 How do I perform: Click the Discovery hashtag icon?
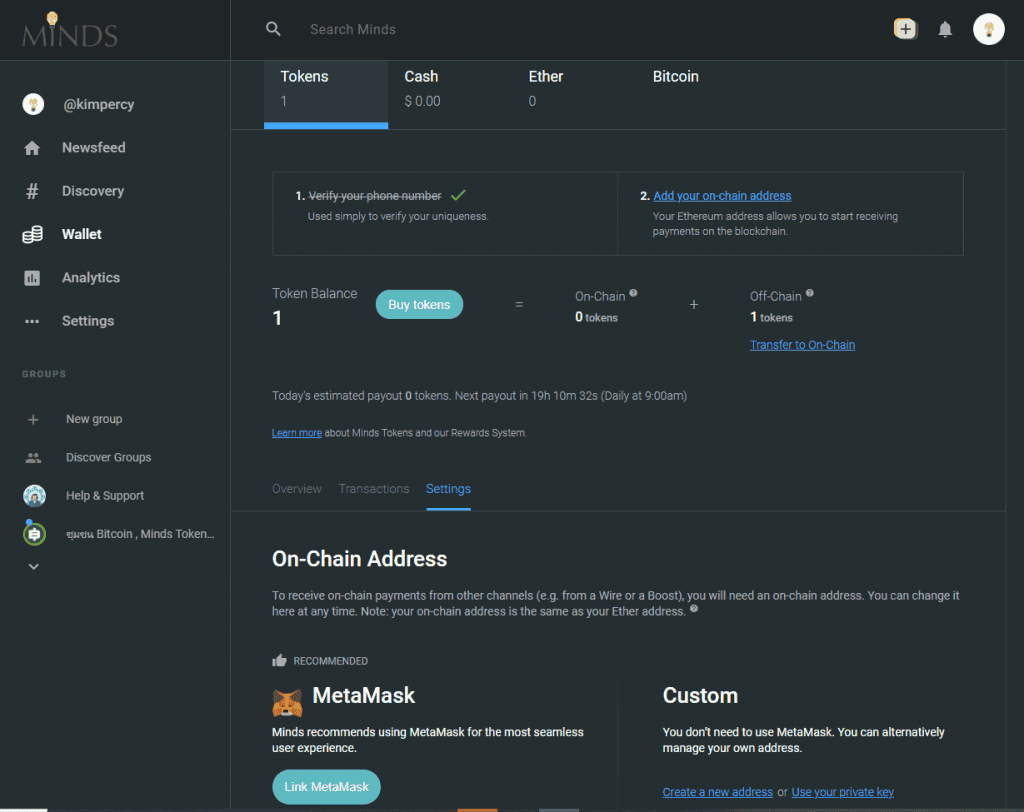tap(32, 191)
